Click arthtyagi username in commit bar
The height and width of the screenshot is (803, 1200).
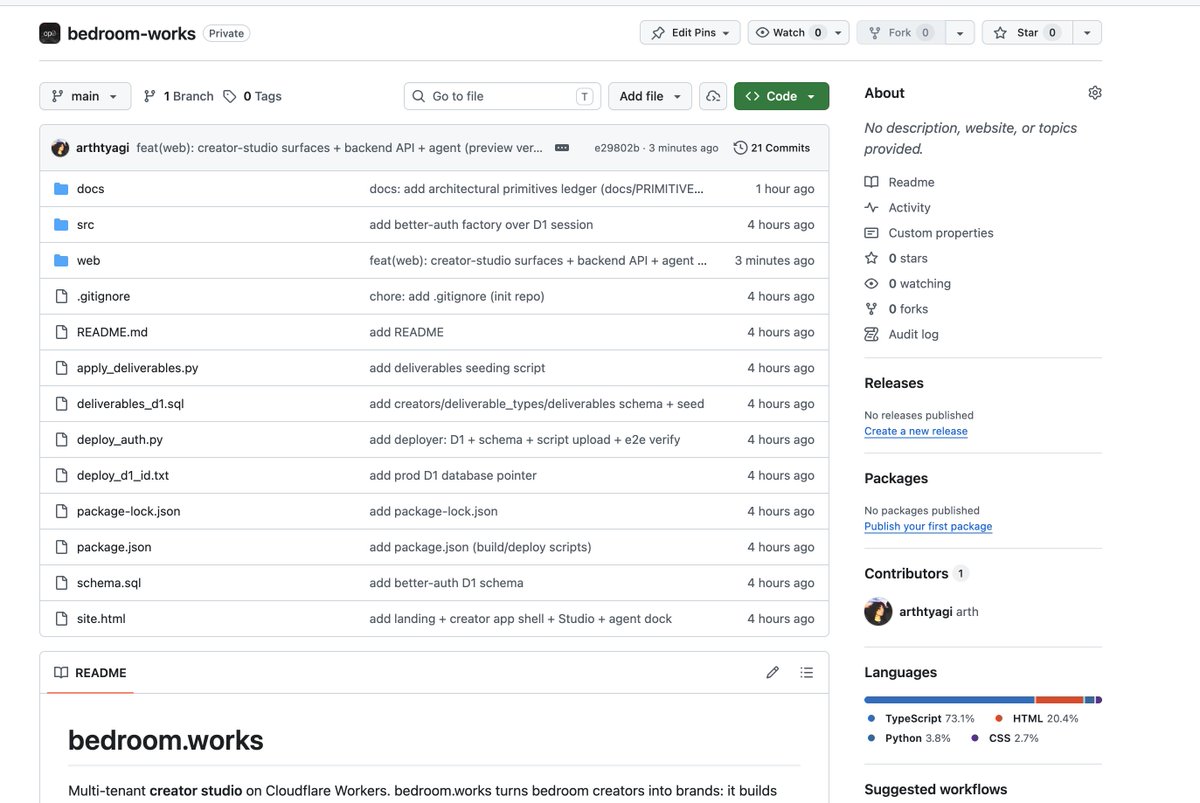click(103, 148)
